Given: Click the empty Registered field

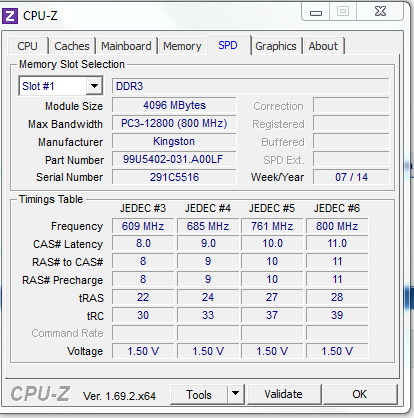Looking at the screenshot, I should (351, 123).
